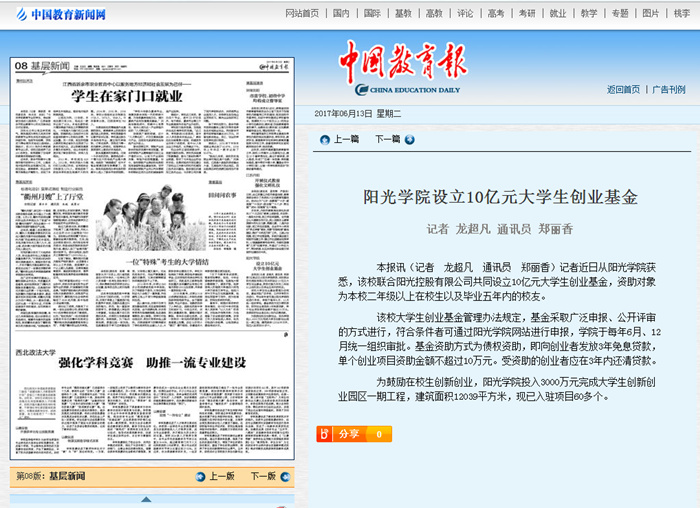The width and height of the screenshot is (700, 508).
Task: Open the 广告刊例 link
Action: tap(669, 90)
